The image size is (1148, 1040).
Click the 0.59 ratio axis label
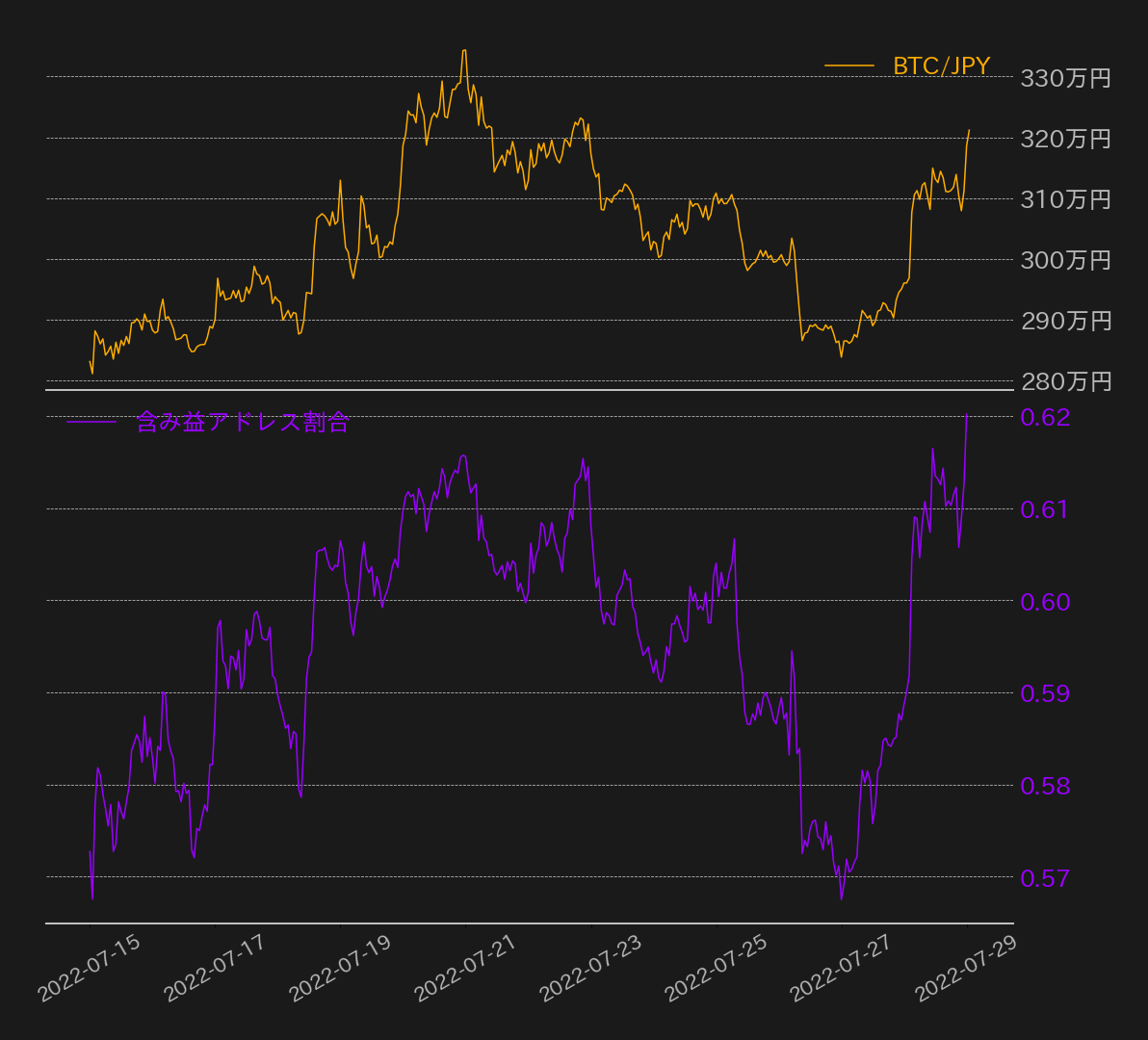(x=1046, y=693)
